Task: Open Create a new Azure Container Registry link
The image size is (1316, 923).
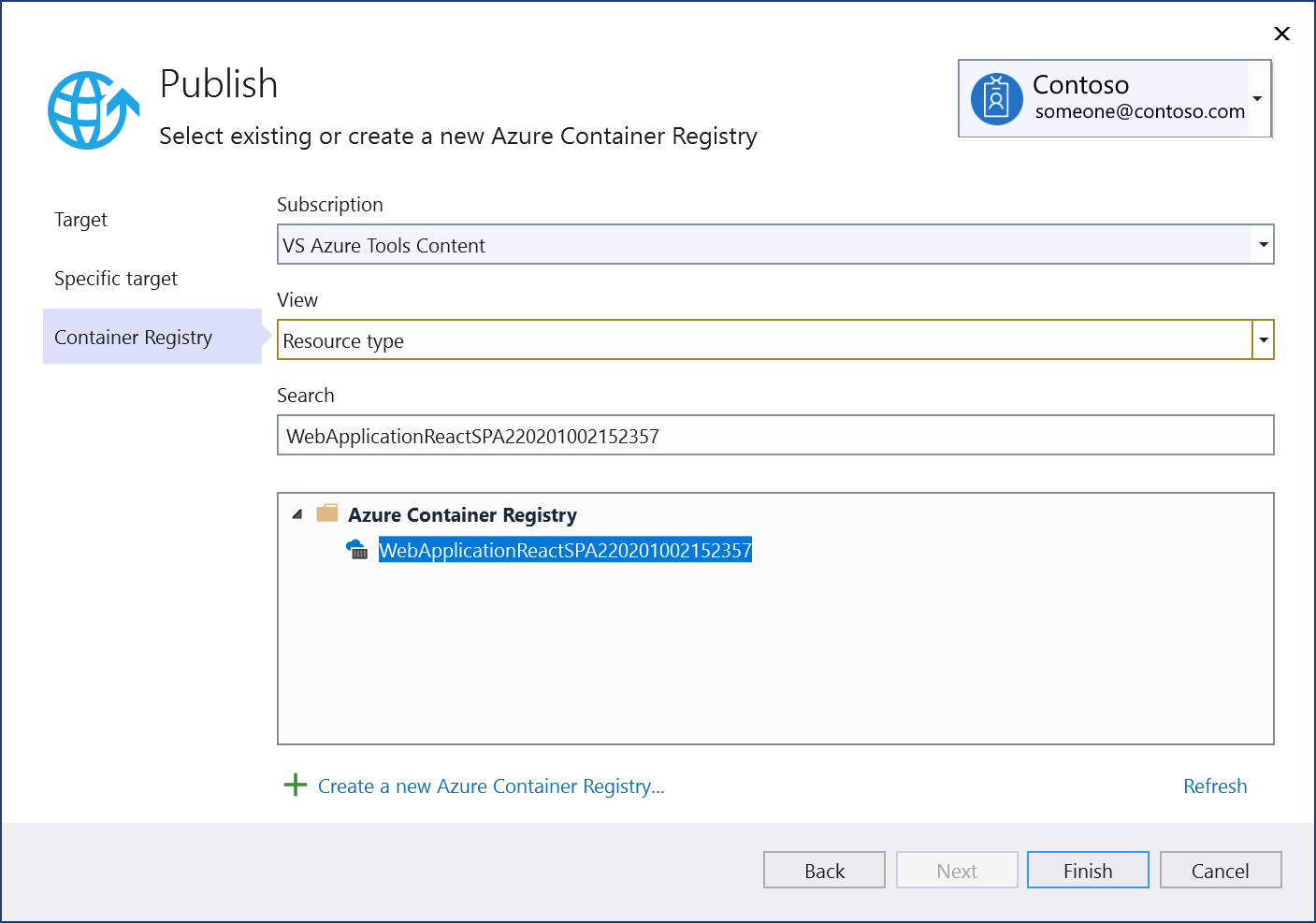Action: point(490,786)
